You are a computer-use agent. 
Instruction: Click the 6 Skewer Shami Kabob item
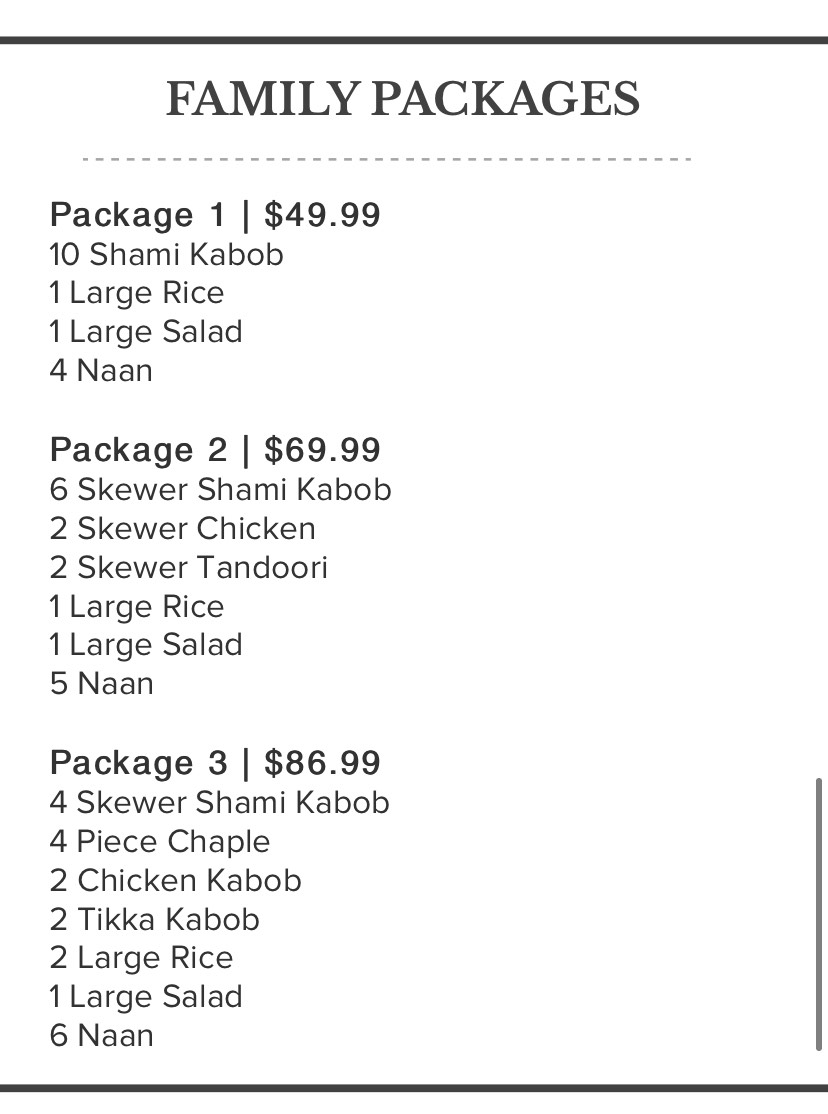(x=220, y=490)
